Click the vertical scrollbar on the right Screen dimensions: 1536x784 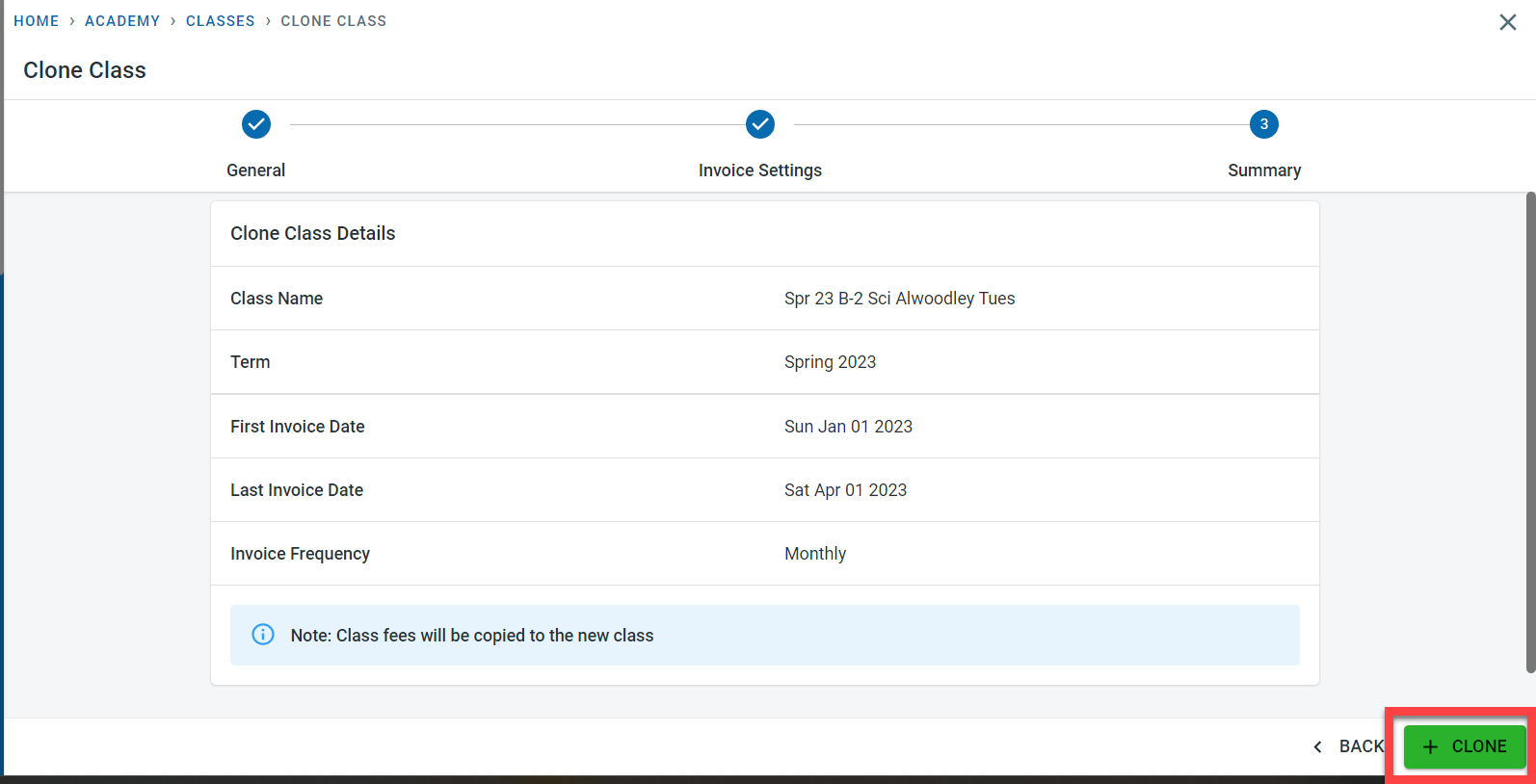pos(1530,433)
